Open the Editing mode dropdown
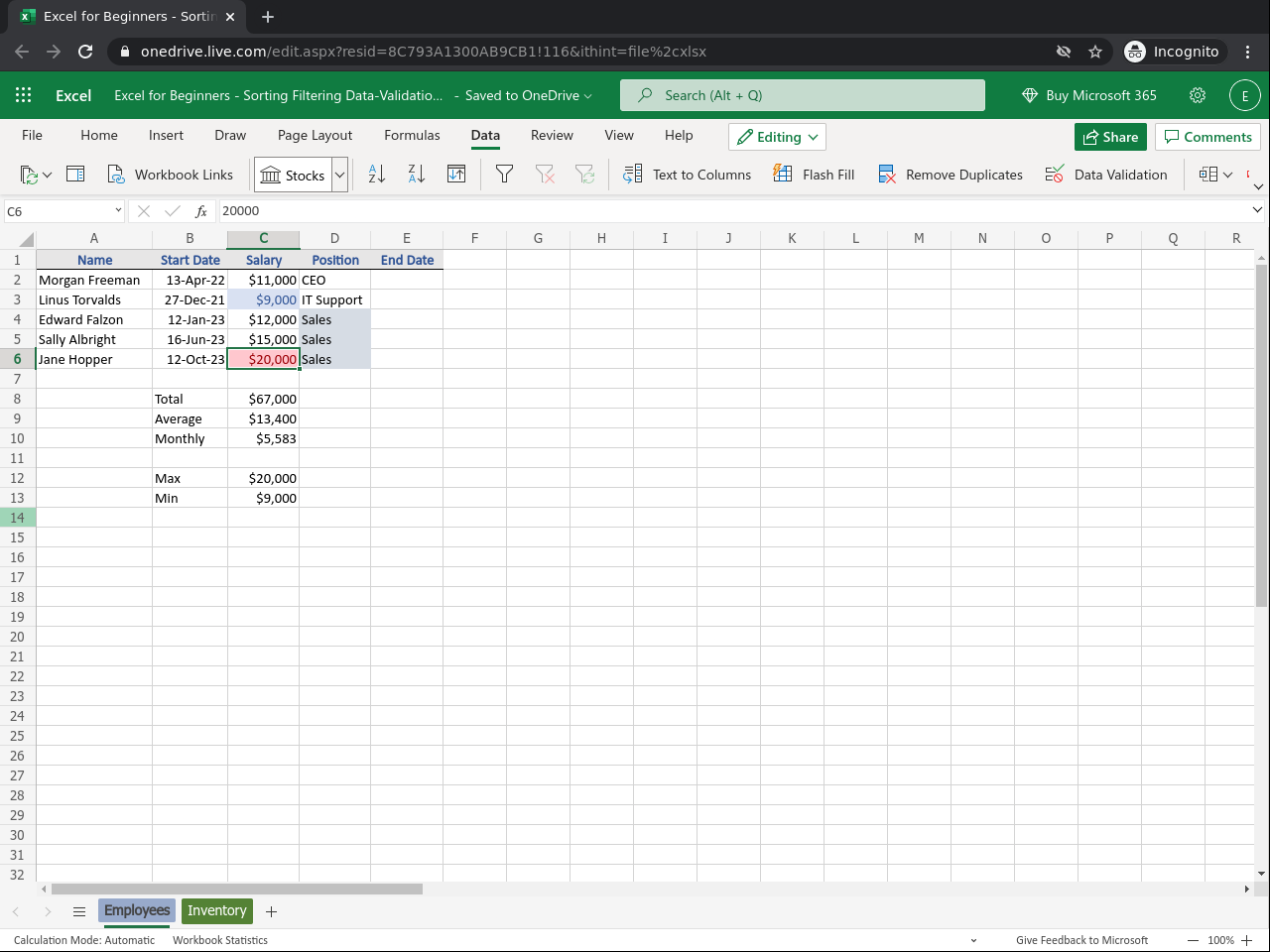Screen dimensions: 1270x952 click(777, 137)
